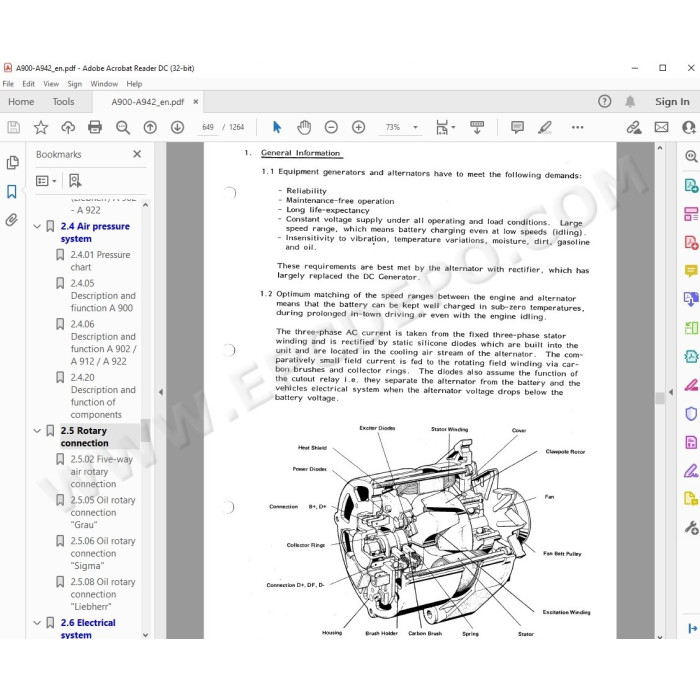Open Find text with the magnifier icon
Image resolution: width=700 pixels, height=700 pixels.
coord(122,127)
